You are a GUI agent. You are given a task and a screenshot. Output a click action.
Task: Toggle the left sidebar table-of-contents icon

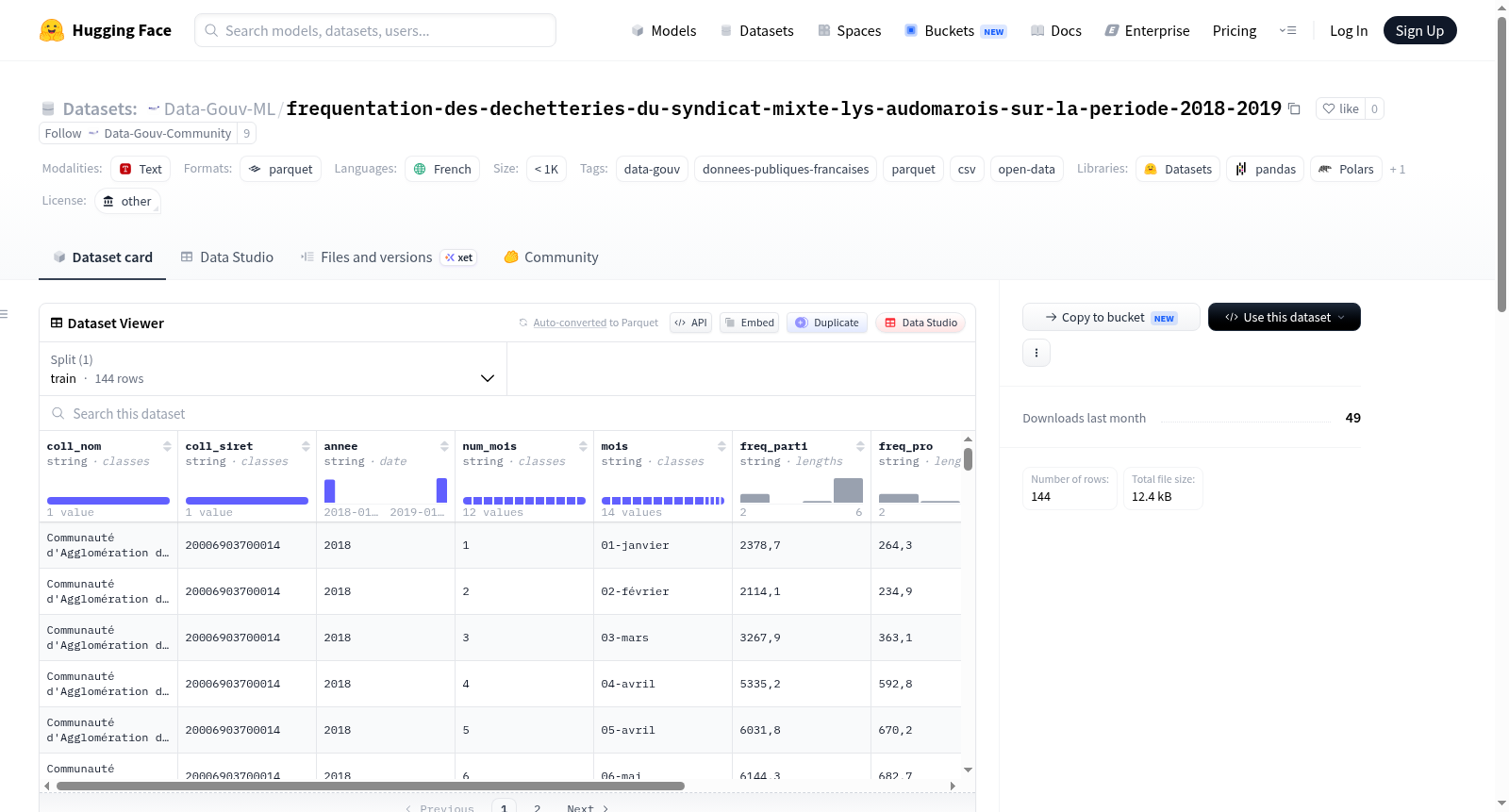(4, 314)
